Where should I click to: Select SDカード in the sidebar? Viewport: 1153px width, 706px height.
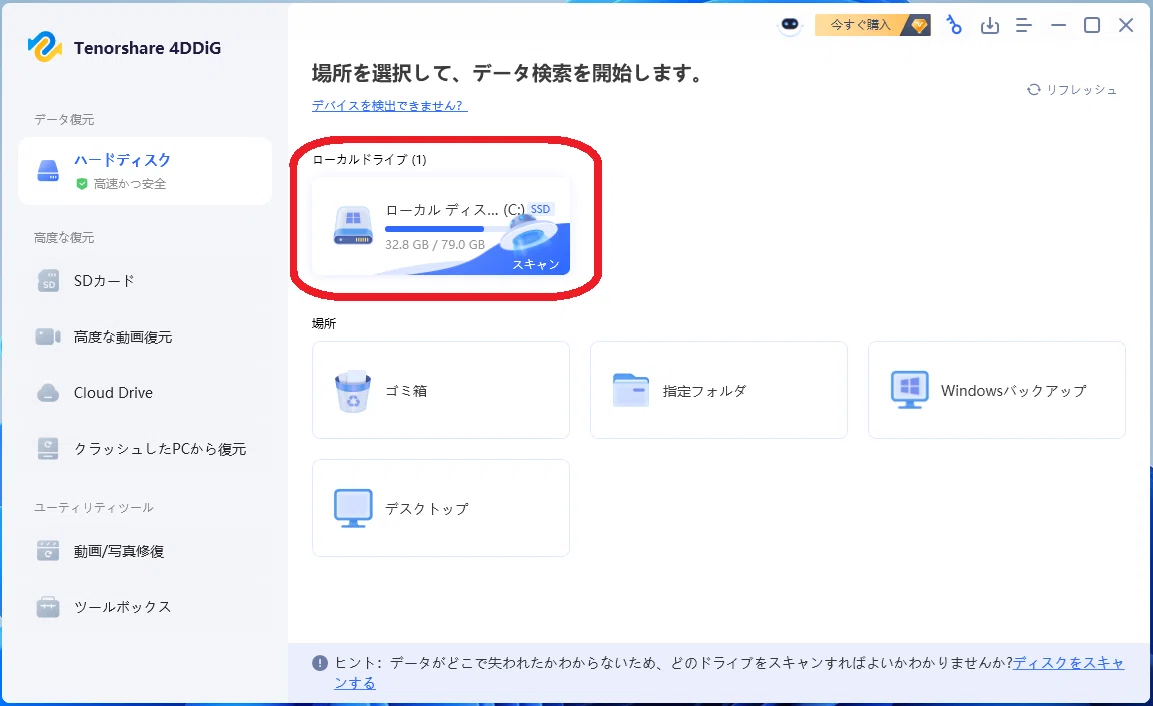tap(145, 281)
